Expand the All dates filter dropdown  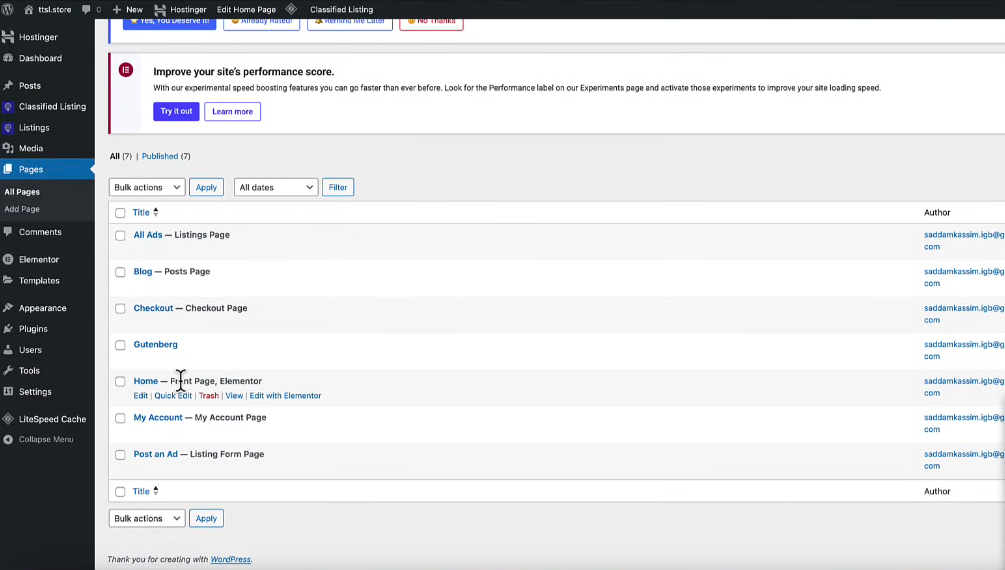pos(275,187)
